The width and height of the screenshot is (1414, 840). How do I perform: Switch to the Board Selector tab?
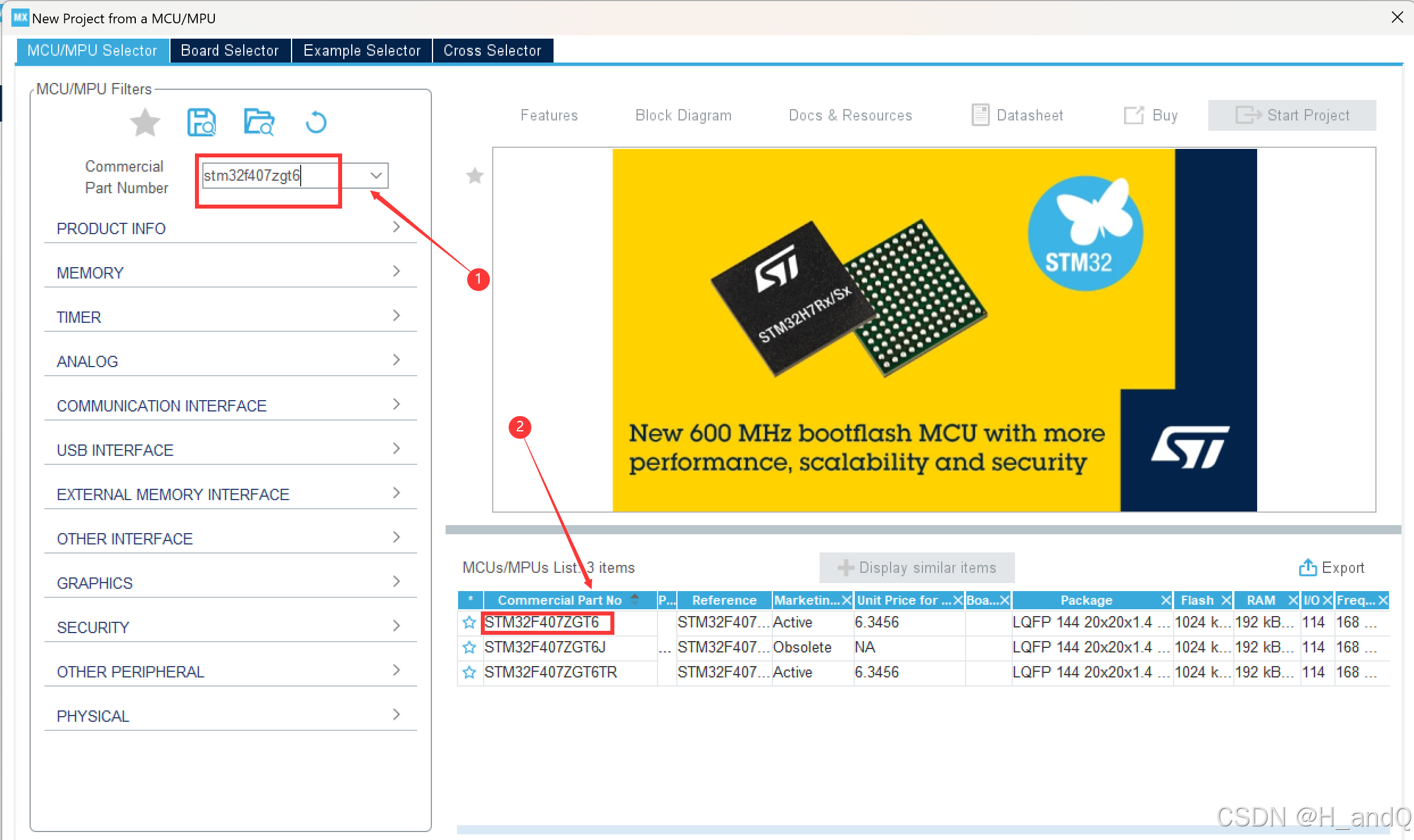230,51
